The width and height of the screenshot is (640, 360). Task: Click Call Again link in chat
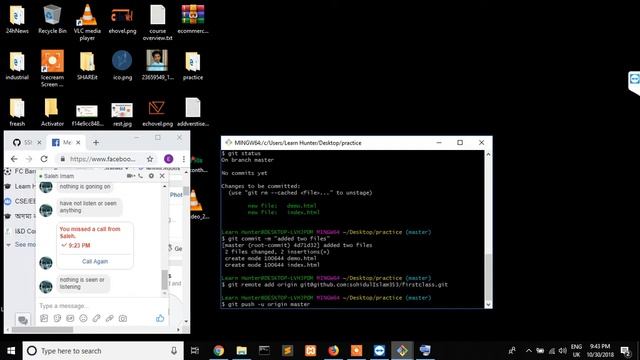[95, 261]
